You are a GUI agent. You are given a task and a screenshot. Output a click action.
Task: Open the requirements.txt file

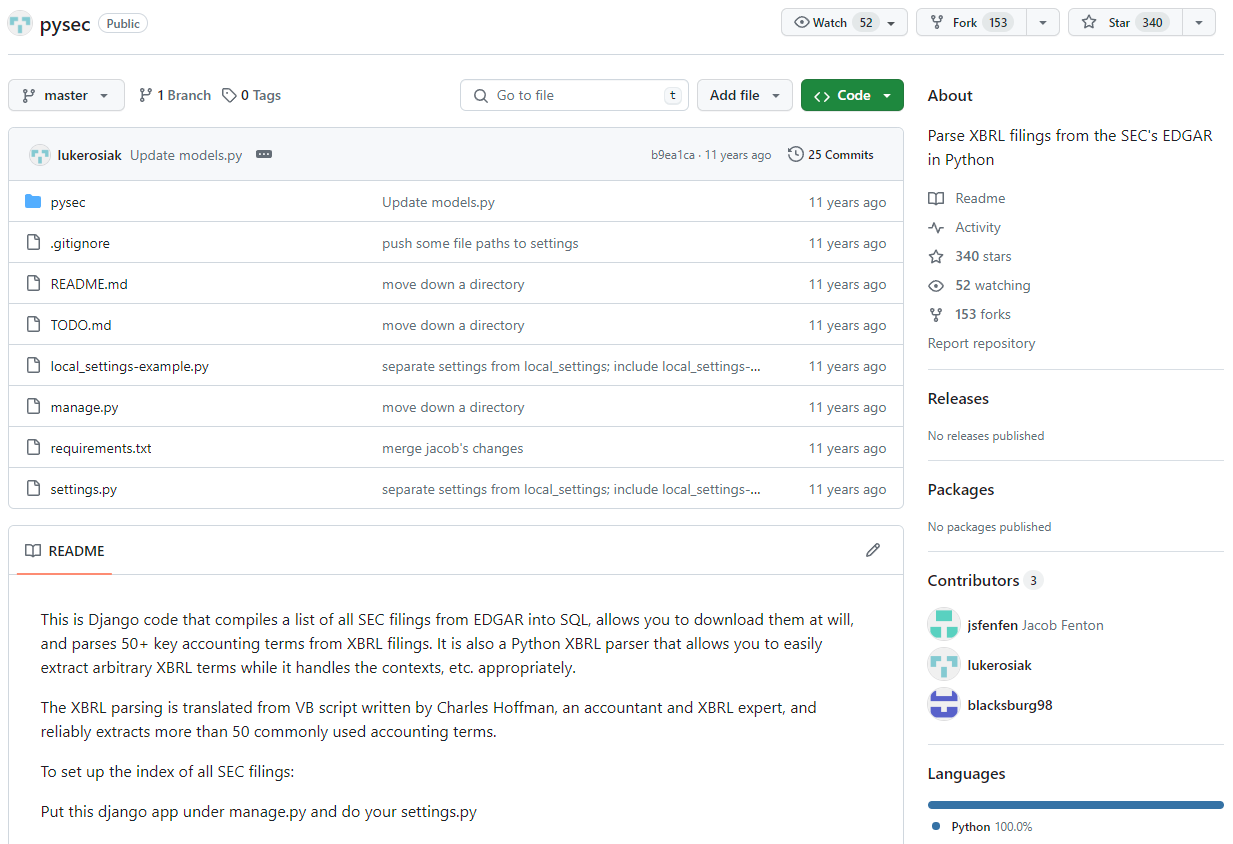[x=101, y=448]
